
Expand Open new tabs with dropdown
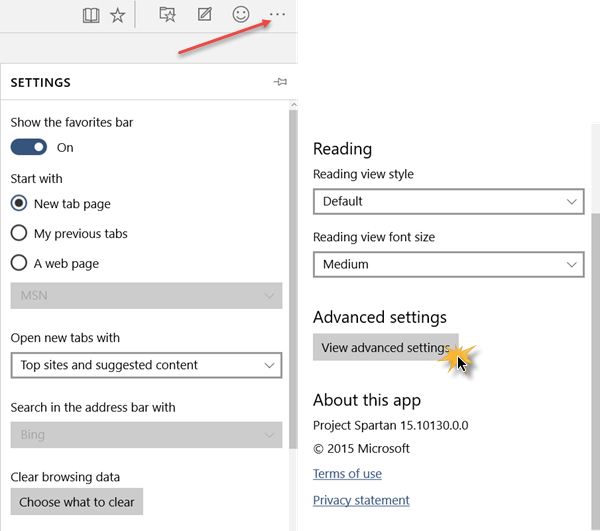(146, 365)
